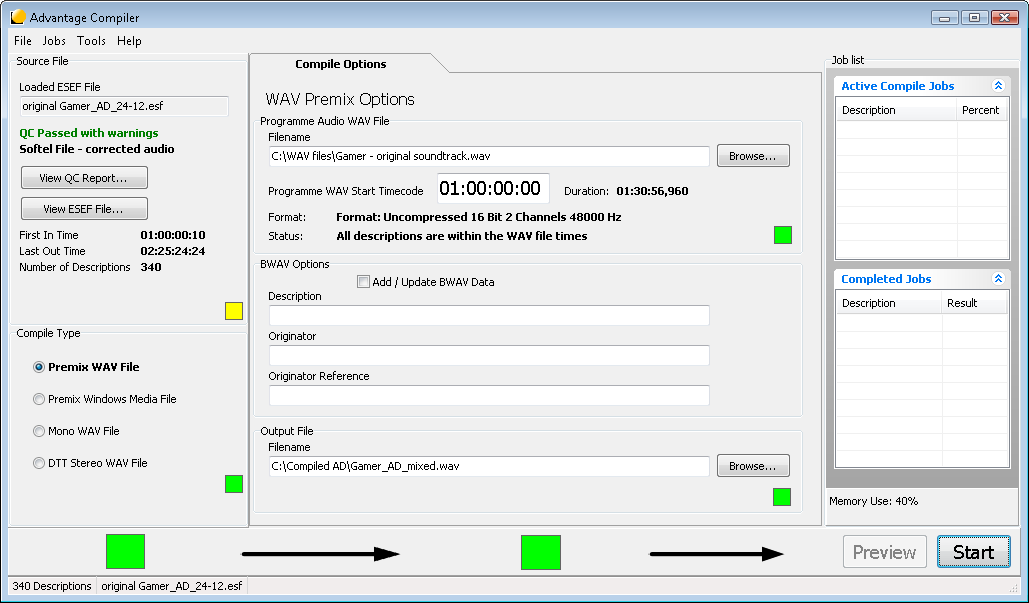The image size is (1029, 603).
Task: Enable Add / Update BWAV Data checkbox
Action: pos(364,282)
